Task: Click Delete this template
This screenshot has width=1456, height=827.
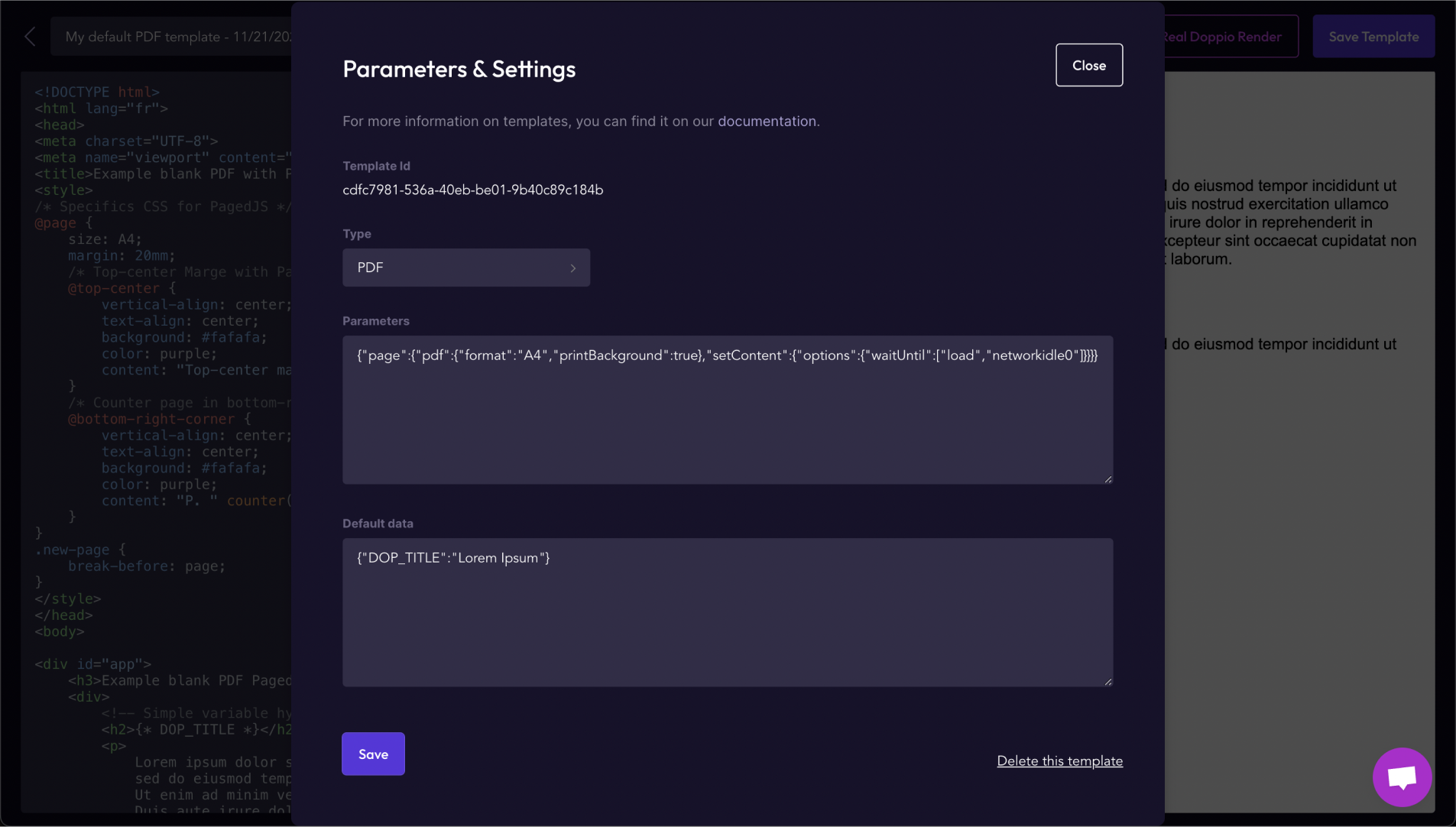Action: pyautogui.click(x=1060, y=761)
